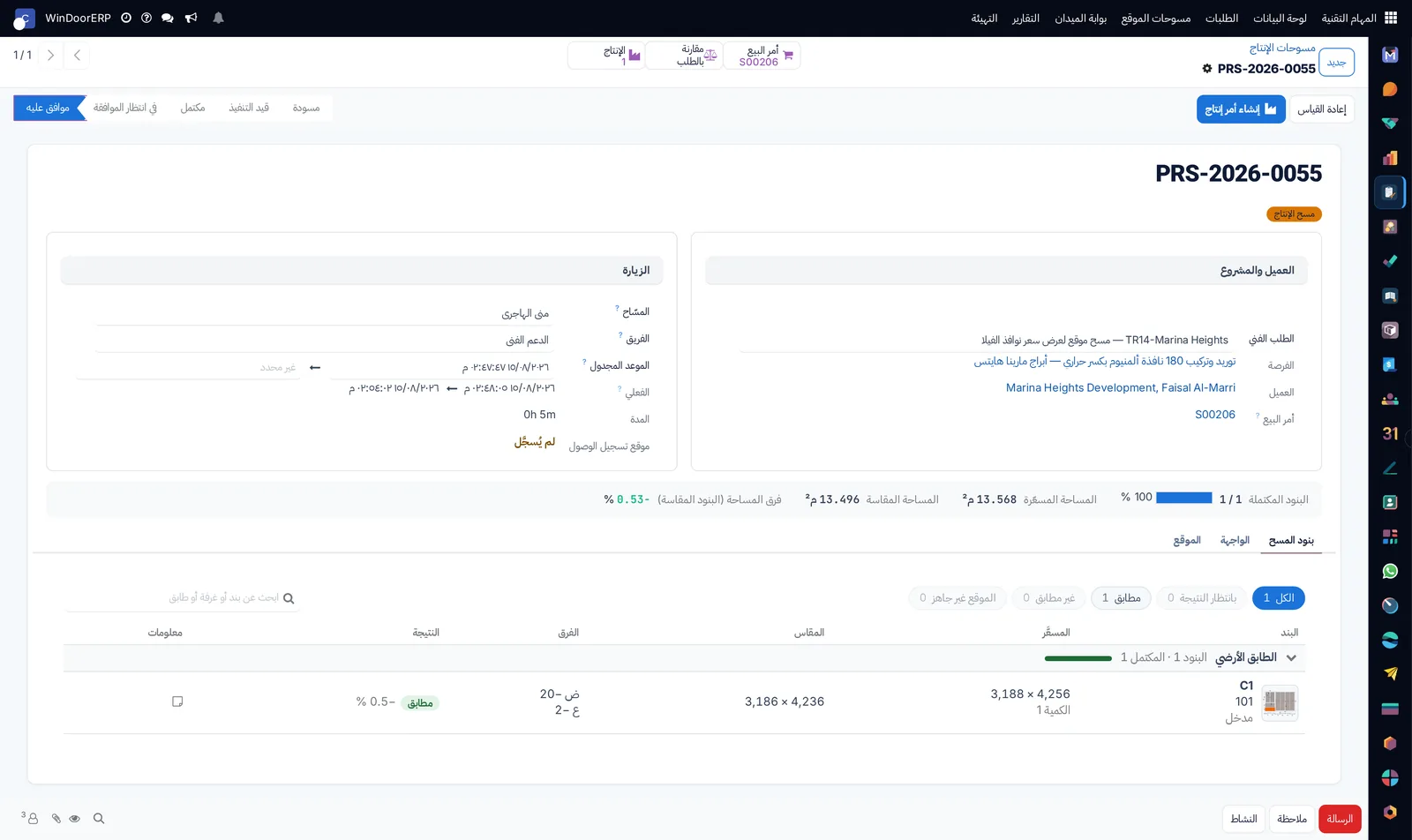Open the dollar invoice app icon in sidebar
The image size is (1412, 840).
point(1390,364)
